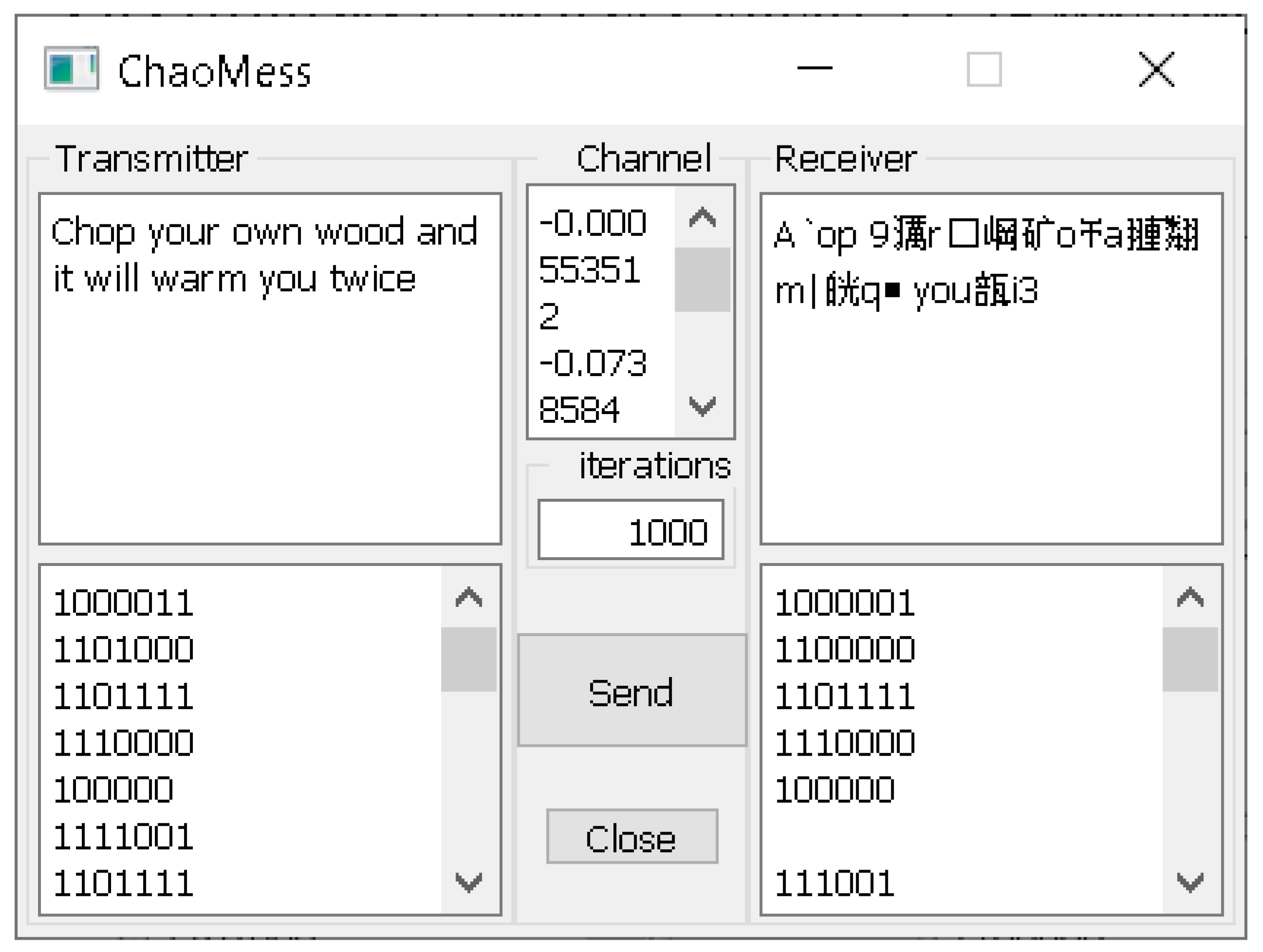
Task: Click the ChaoMess application icon in title bar
Action: 70,70
